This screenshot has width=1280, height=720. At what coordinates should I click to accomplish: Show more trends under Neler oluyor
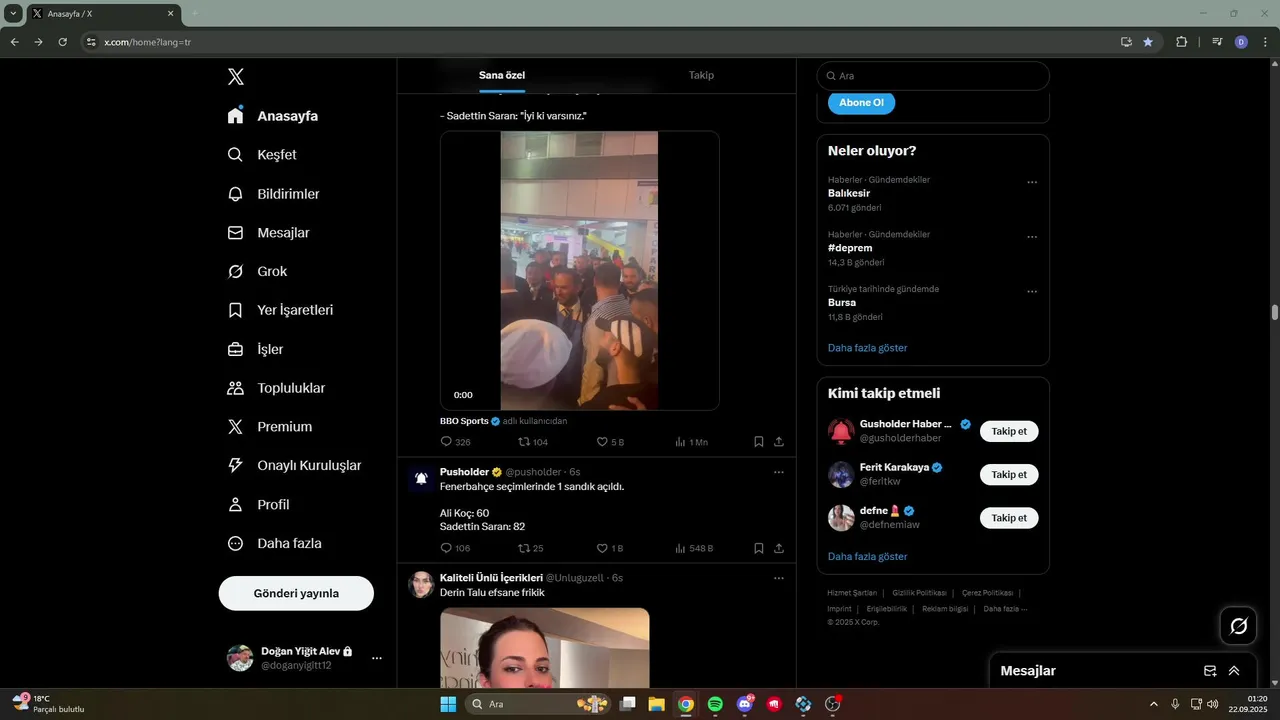(868, 348)
